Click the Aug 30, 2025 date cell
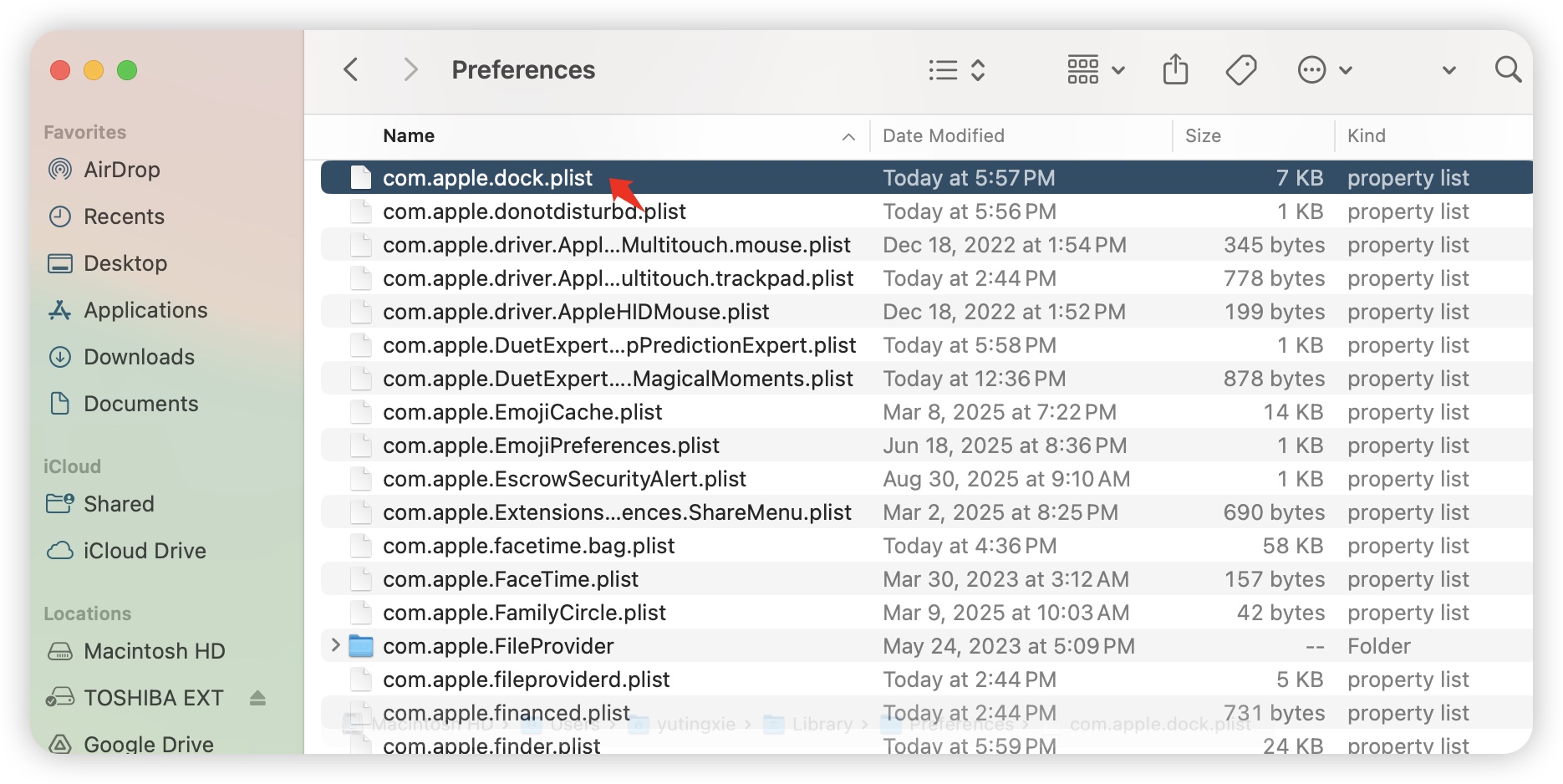Image resolution: width=1563 pixels, height=784 pixels. click(x=1006, y=479)
